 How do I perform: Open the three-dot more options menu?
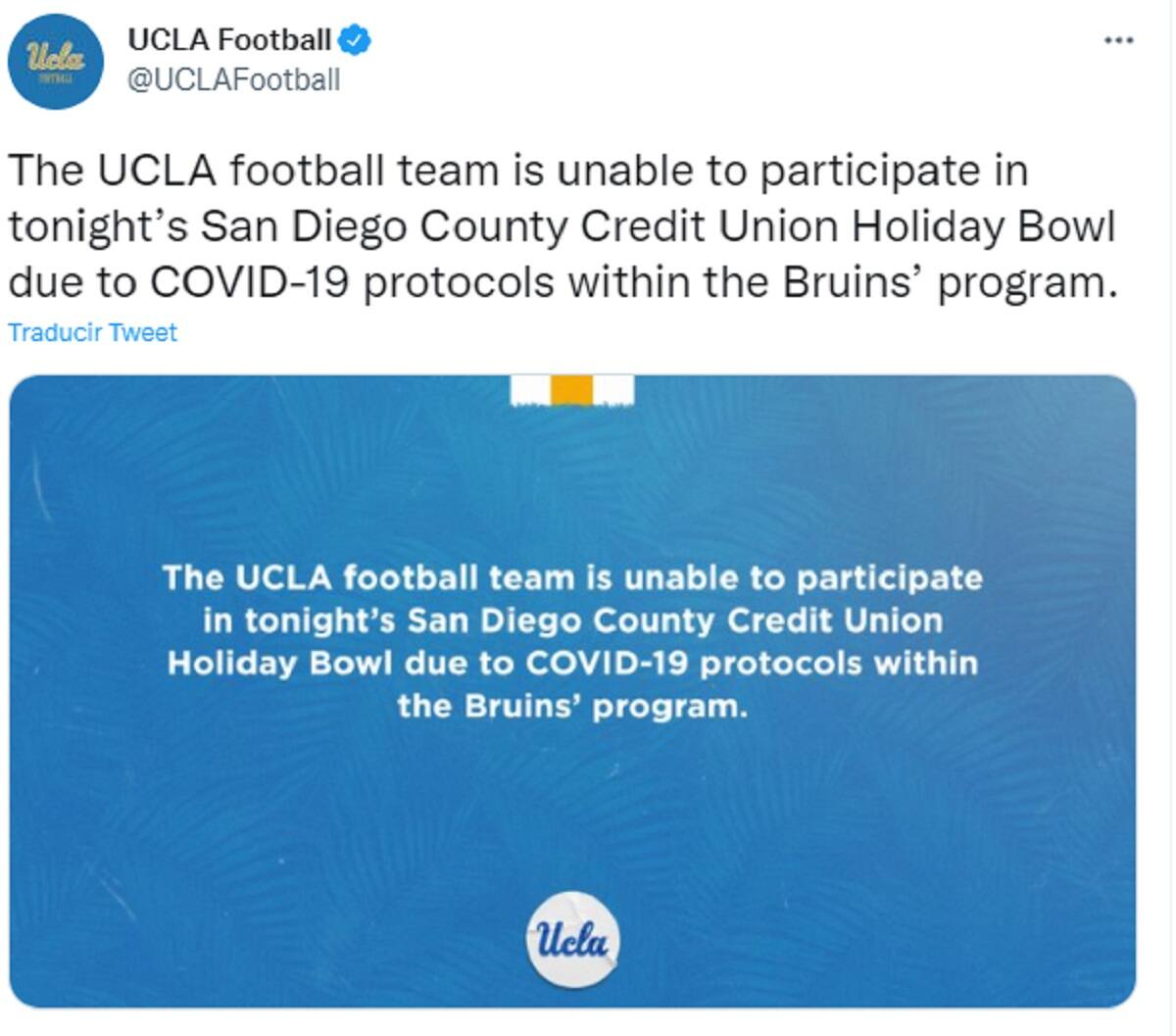click(1118, 40)
